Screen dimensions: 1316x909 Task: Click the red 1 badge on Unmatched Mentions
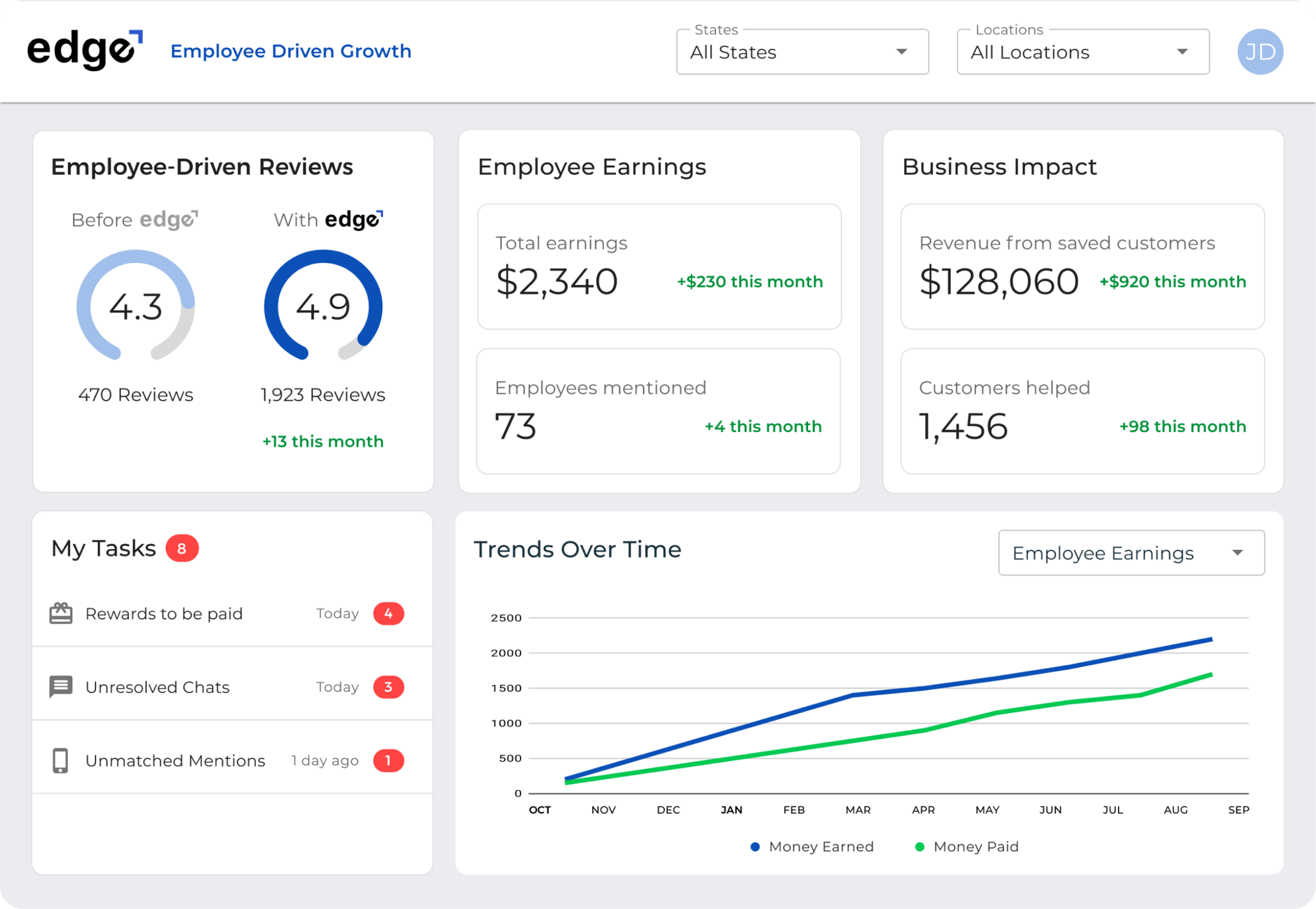tap(388, 760)
